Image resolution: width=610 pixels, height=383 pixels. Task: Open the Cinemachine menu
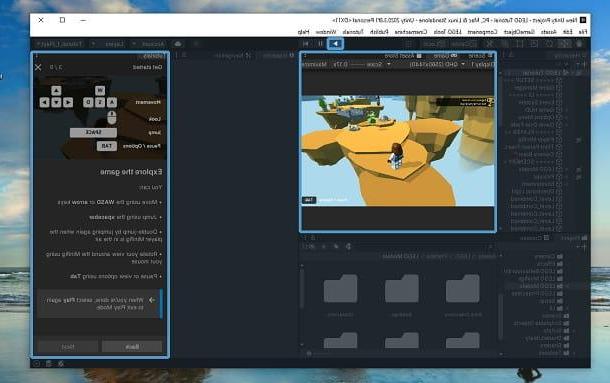pyautogui.click(x=411, y=32)
